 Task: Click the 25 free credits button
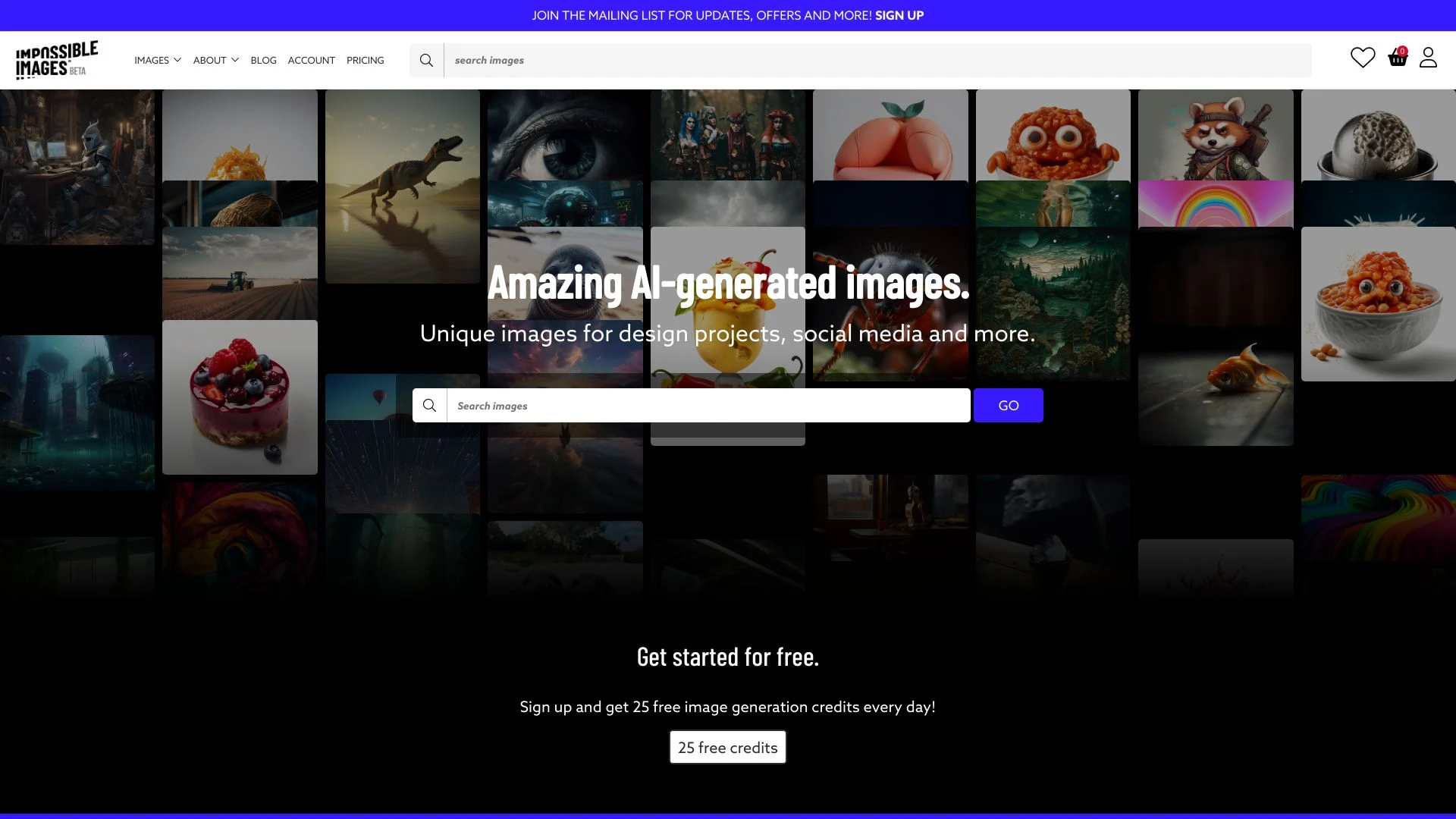click(x=727, y=747)
